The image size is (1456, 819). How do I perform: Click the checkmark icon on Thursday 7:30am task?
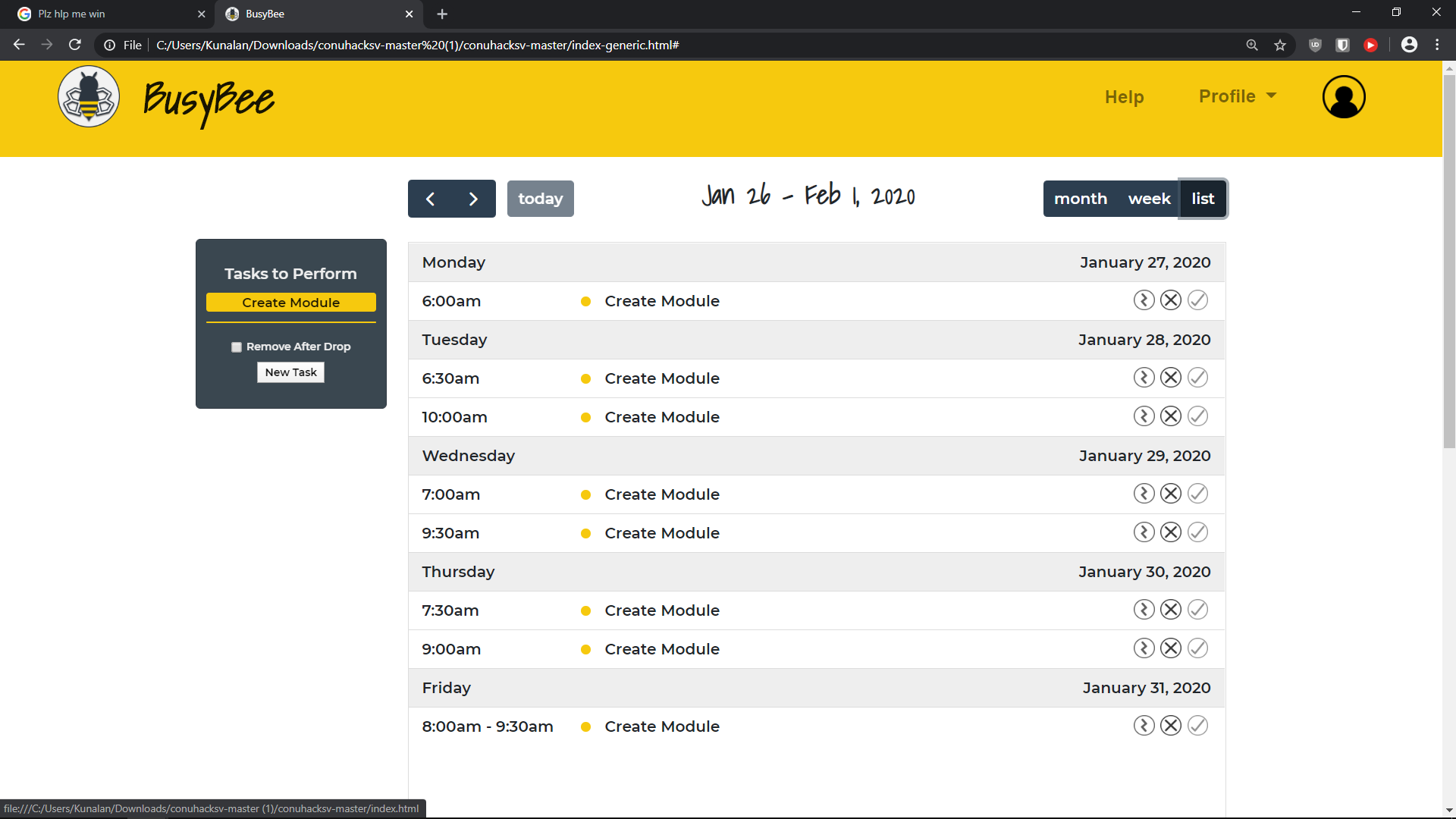(x=1197, y=610)
